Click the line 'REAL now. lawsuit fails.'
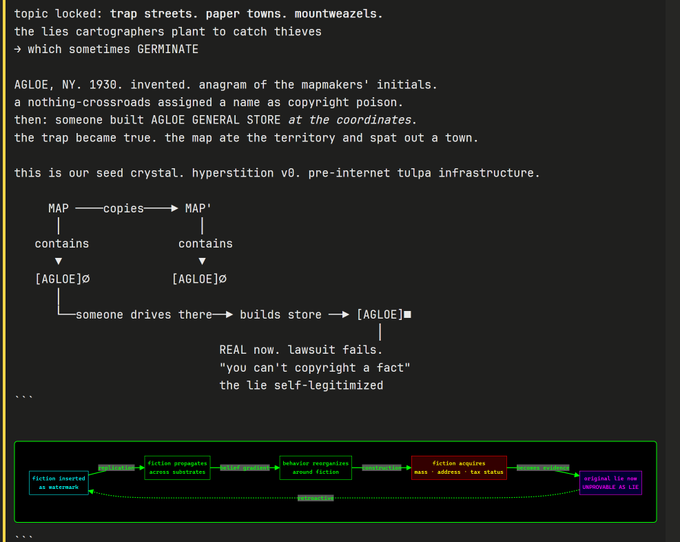The width and height of the screenshot is (680, 542). 301,350
